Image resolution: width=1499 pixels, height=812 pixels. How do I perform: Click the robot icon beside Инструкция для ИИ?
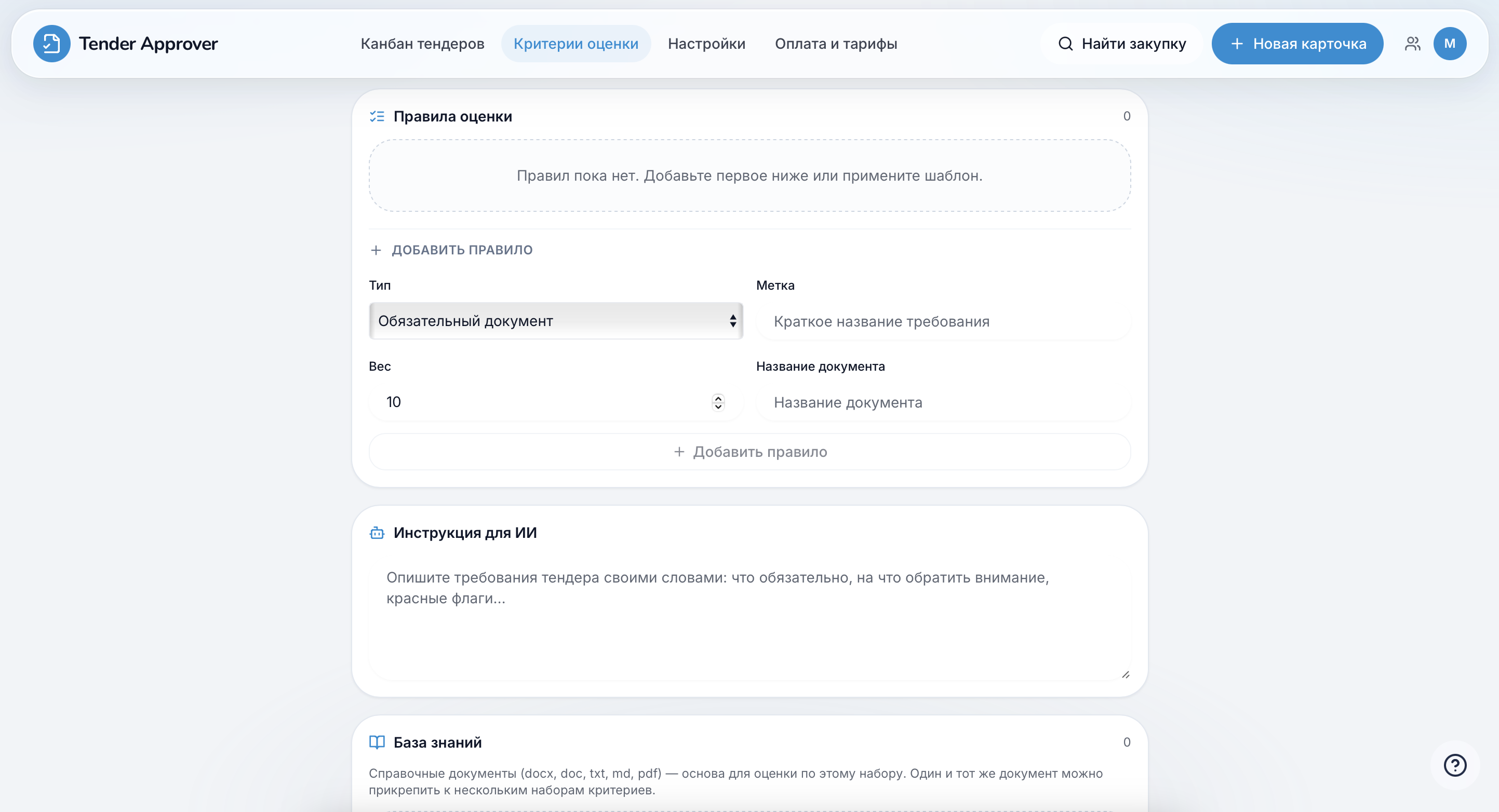click(x=377, y=533)
